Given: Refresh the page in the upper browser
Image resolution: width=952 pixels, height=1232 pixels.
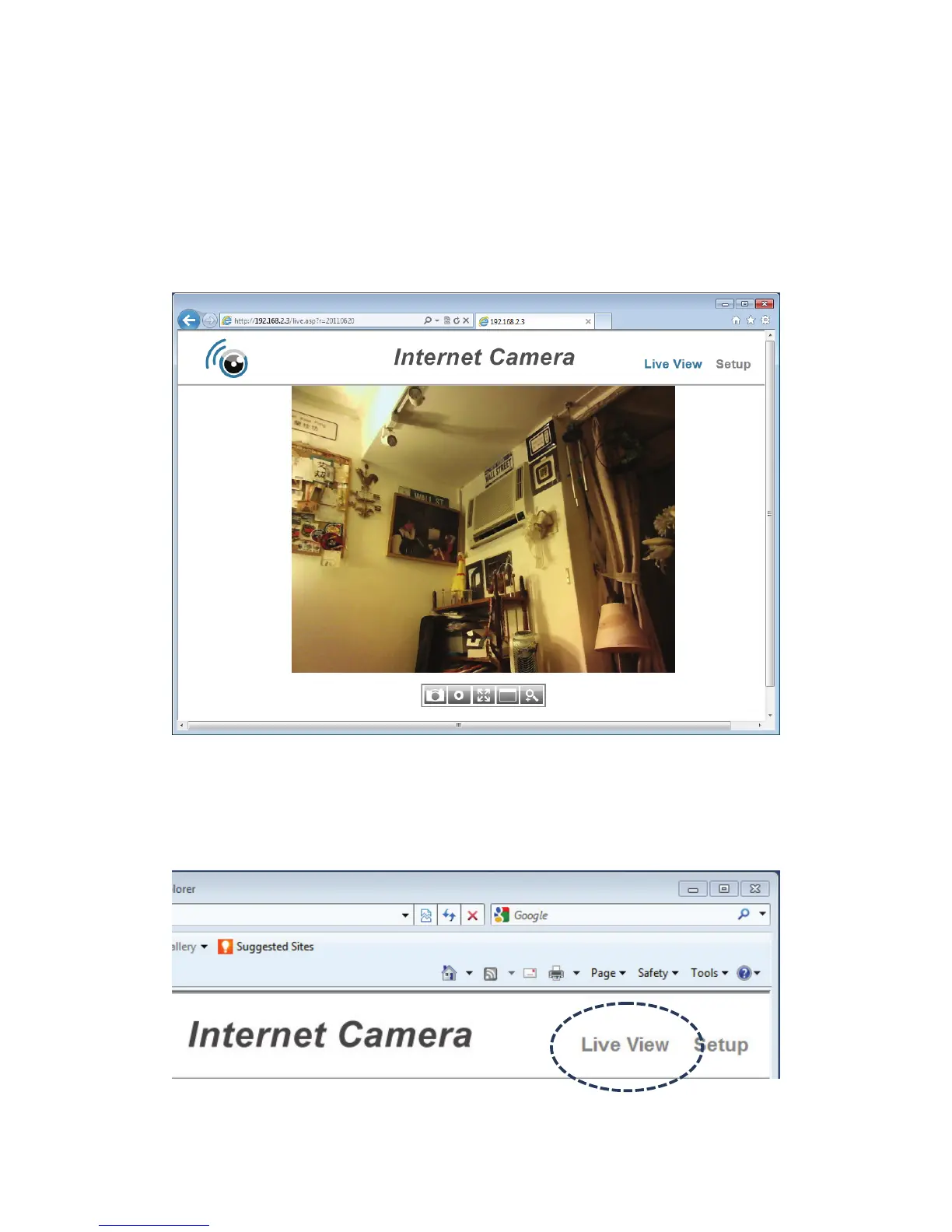Looking at the screenshot, I should (457, 320).
